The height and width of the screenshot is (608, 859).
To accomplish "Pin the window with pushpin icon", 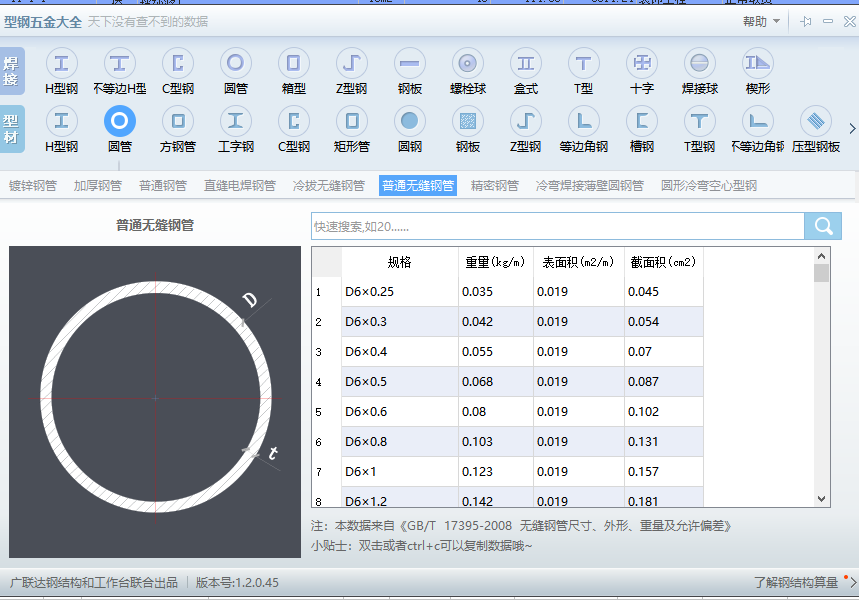I will click(805, 21).
